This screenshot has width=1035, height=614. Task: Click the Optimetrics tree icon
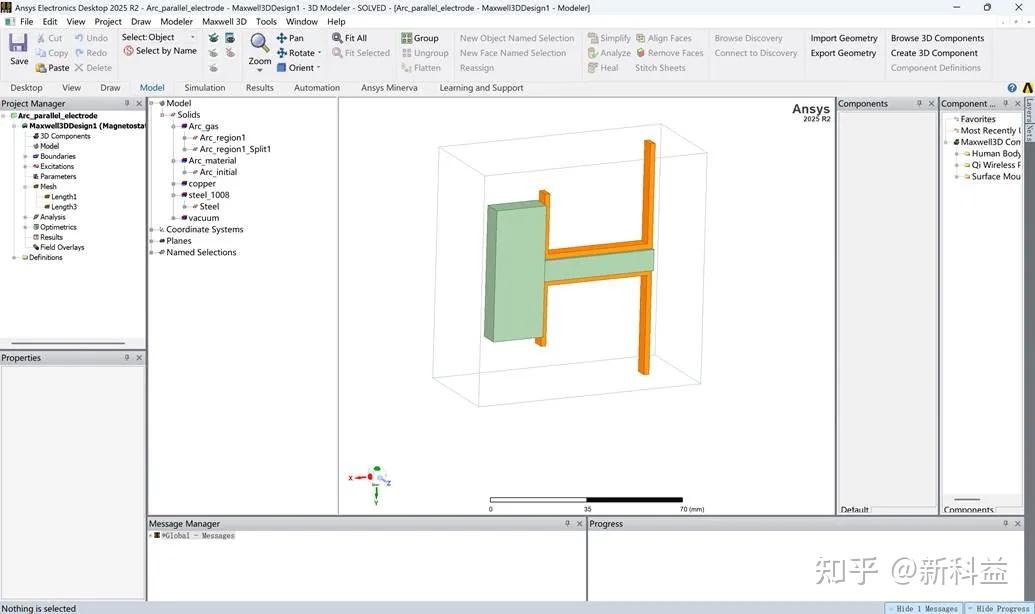point(36,227)
